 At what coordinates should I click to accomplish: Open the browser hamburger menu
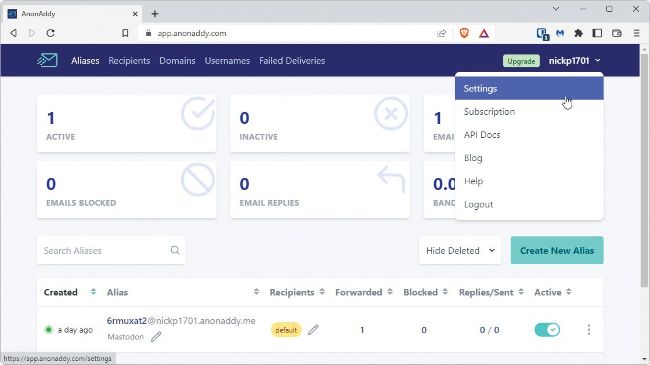(x=637, y=33)
